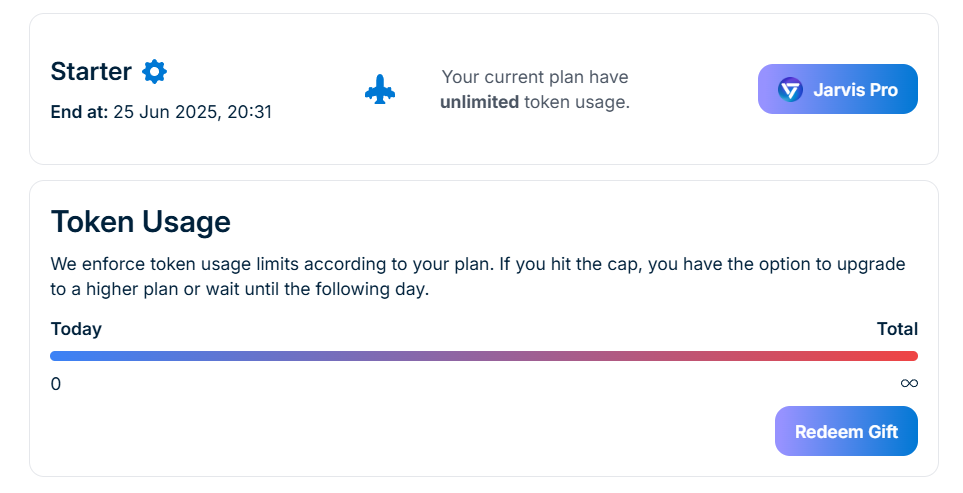Viewport: 963px width, 493px height.
Task: Click the 'Your current plan have' message
Action: click(x=535, y=77)
